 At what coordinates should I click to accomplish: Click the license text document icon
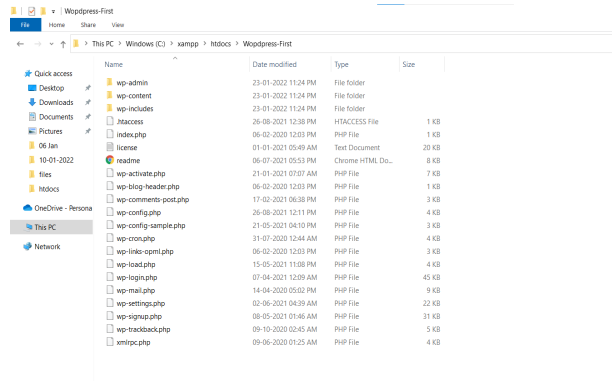click(x=110, y=147)
